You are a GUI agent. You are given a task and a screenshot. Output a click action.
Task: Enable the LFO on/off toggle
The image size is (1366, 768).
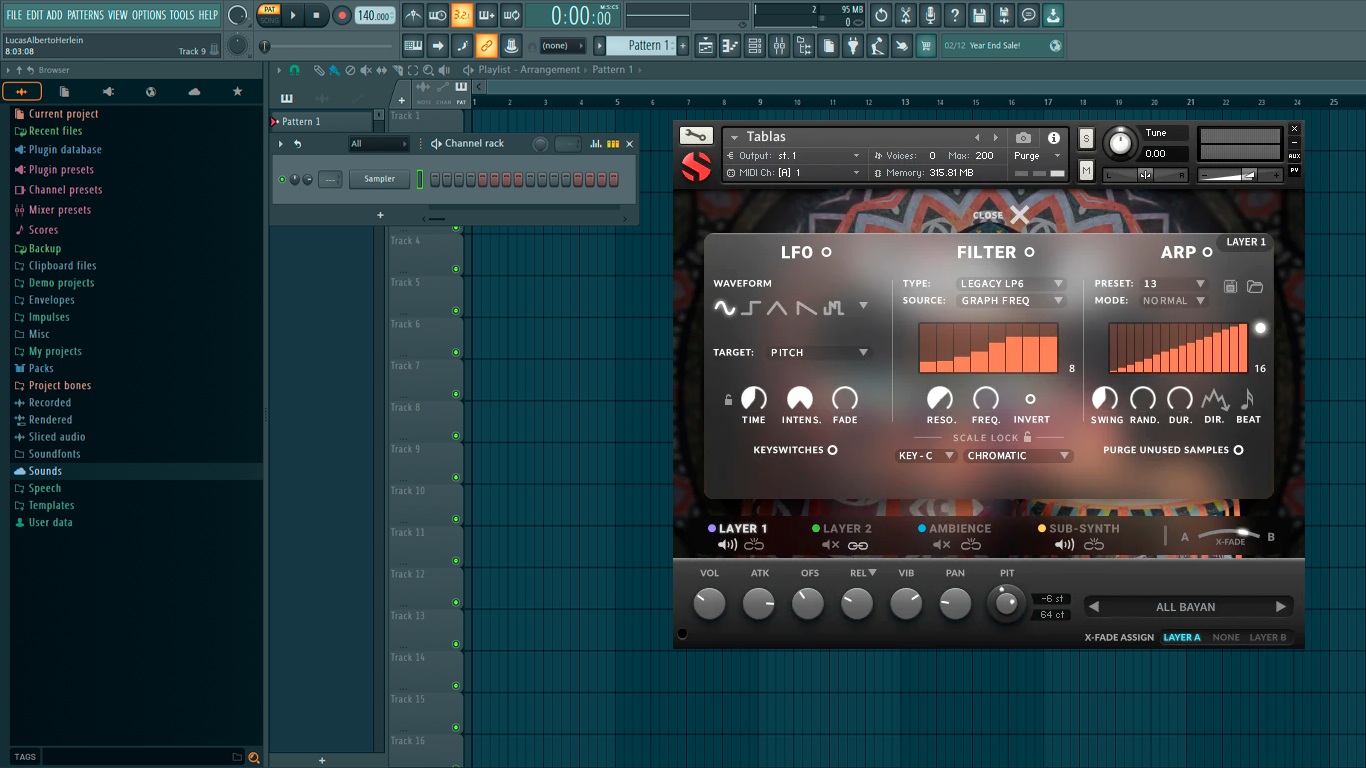pyautogui.click(x=826, y=252)
